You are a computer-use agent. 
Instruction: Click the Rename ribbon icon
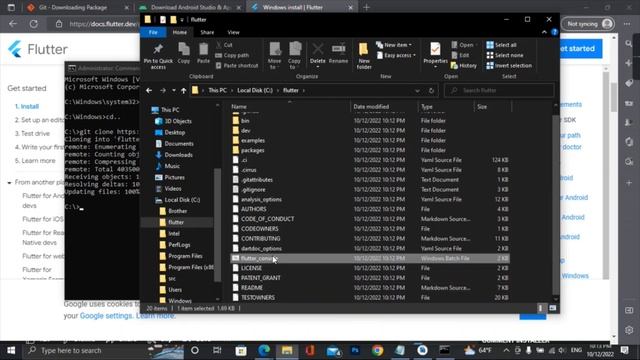(338, 53)
